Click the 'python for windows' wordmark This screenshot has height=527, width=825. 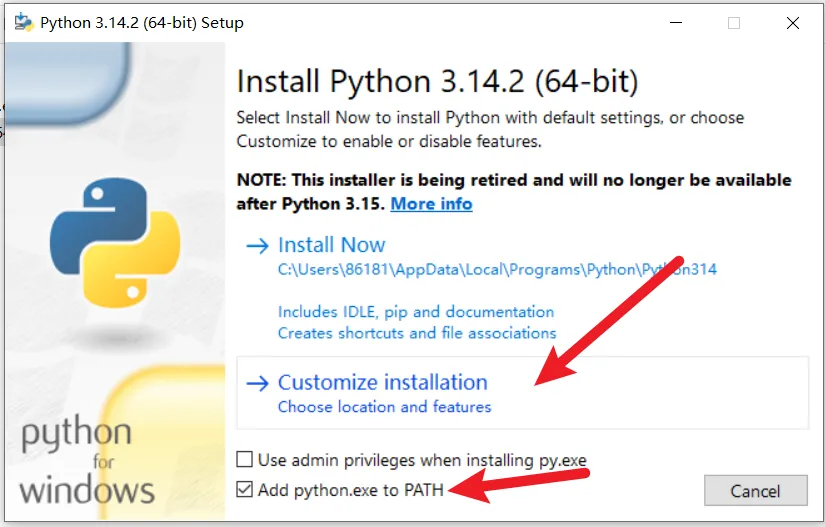coord(87,461)
